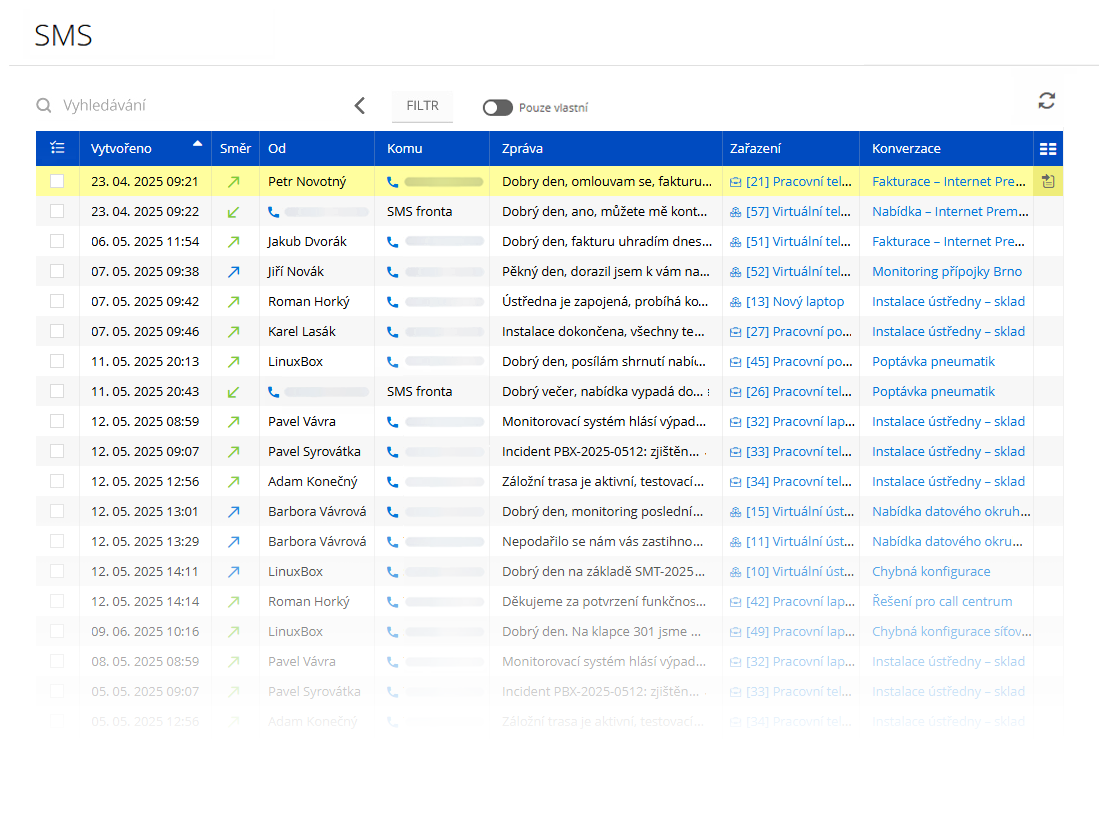
Task: Click date cell 12. 05. 2025 14:14
Action: (x=145, y=602)
